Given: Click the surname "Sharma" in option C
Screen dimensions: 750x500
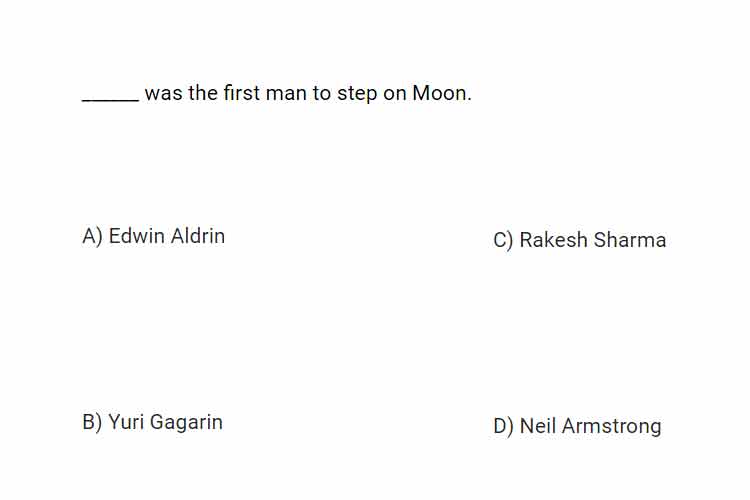Looking at the screenshot, I should [630, 240].
